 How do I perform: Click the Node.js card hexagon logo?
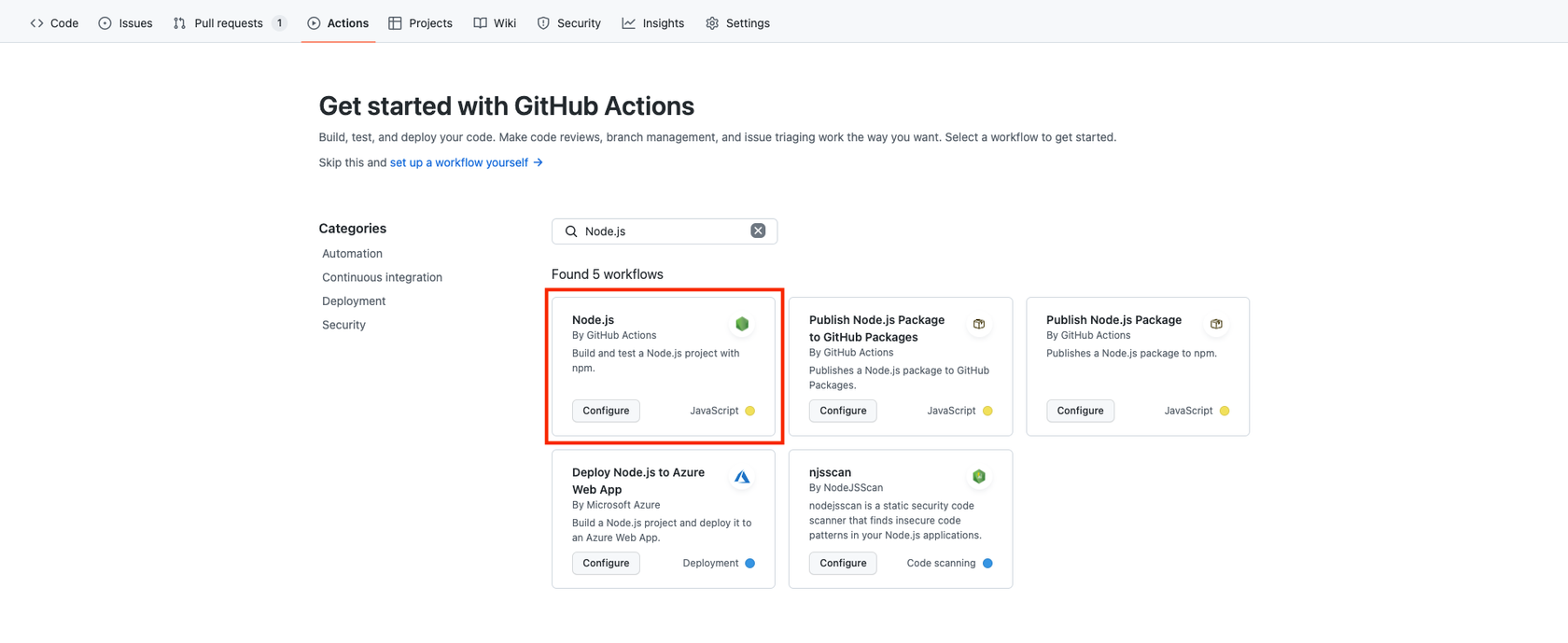pos(742,324)
